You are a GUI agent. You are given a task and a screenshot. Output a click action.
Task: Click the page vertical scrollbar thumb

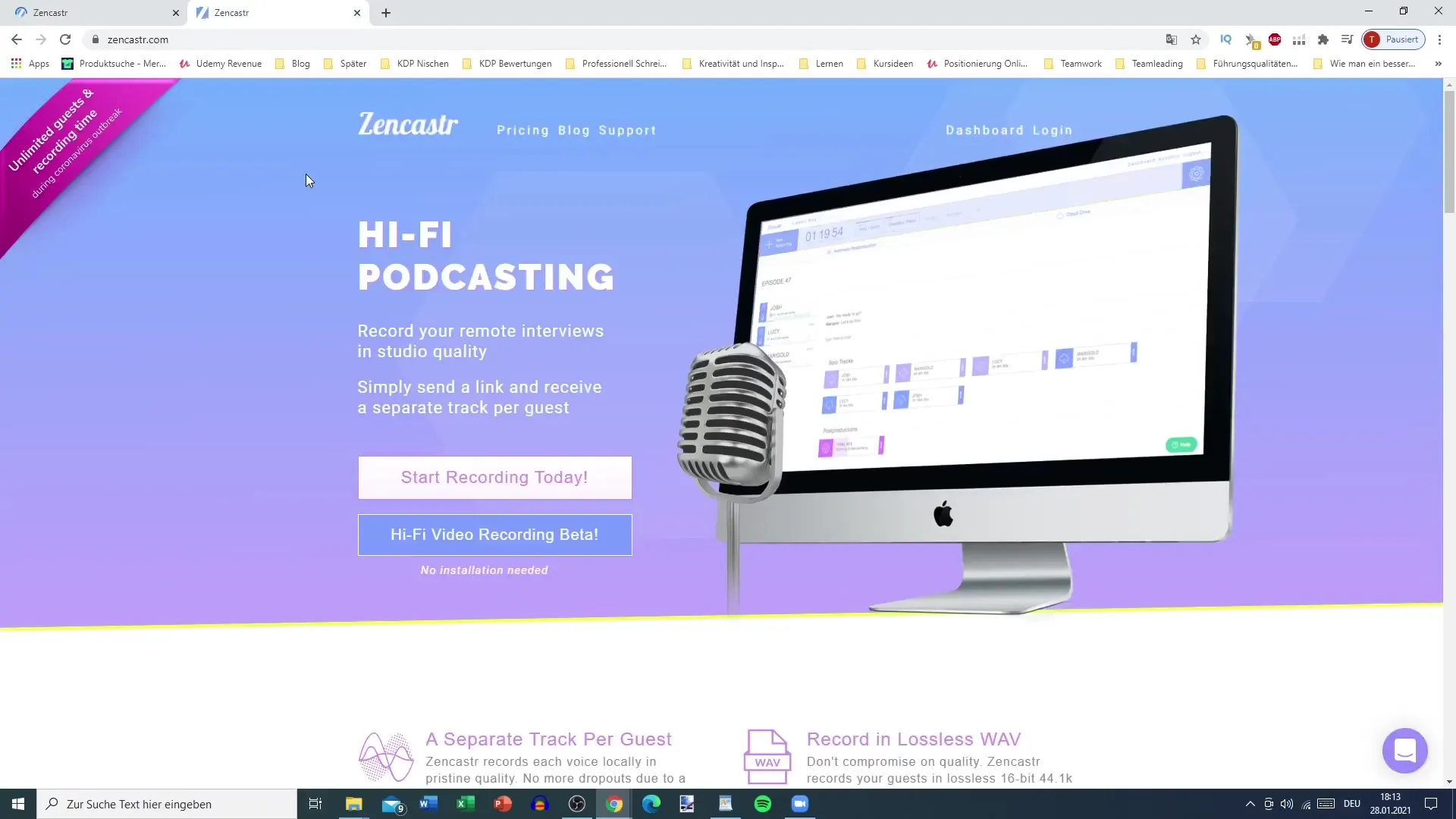click(1449, 152)
